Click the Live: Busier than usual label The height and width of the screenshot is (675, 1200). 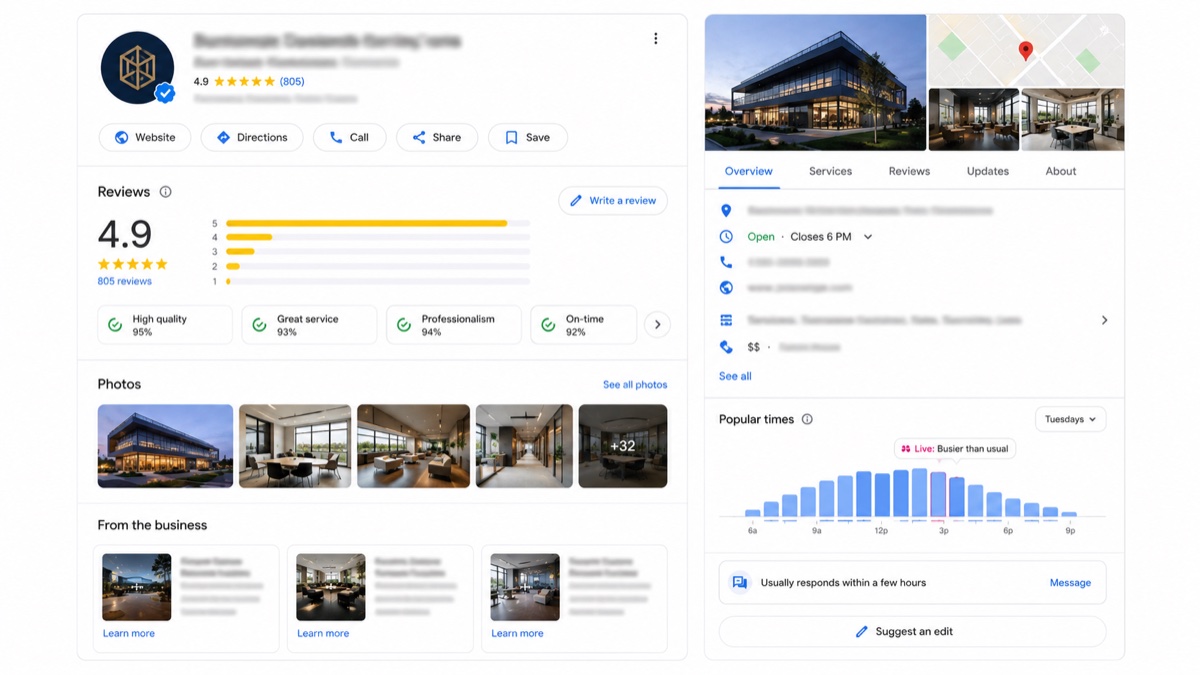point(955,449)
